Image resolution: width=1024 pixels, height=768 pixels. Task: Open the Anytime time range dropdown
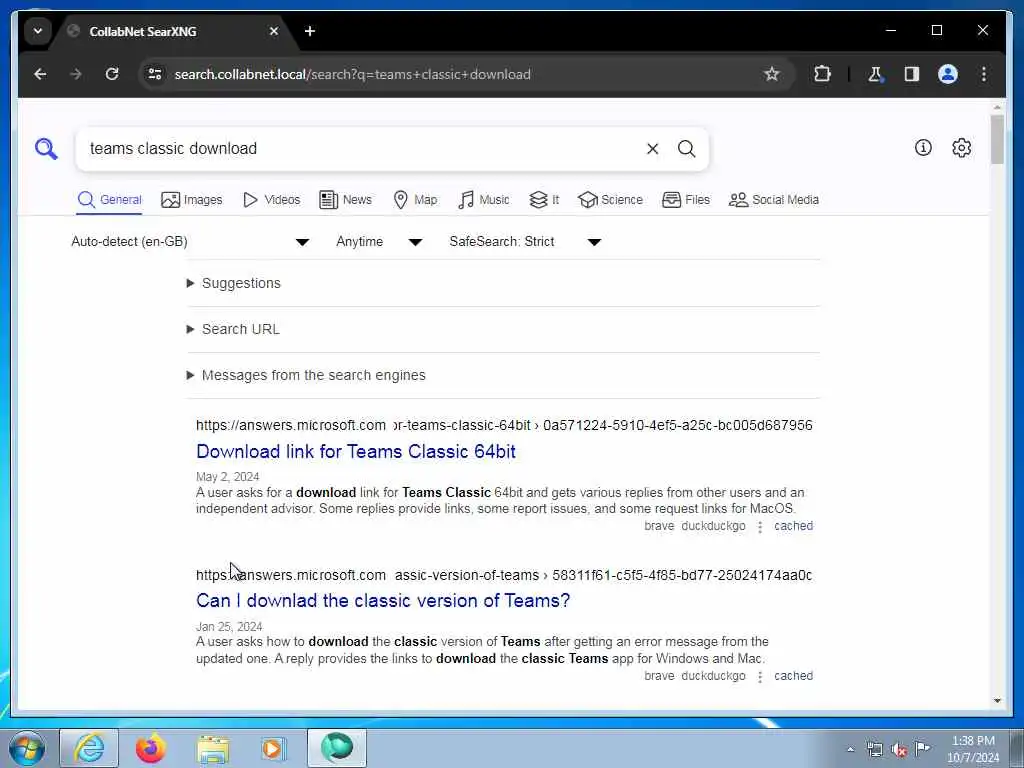[379, 242]
